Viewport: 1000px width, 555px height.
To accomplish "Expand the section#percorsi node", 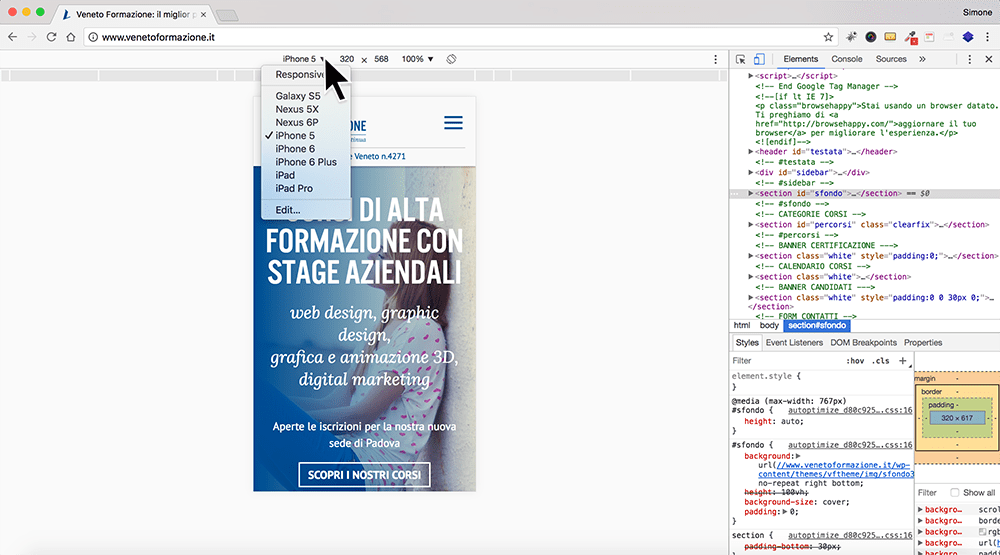I will coord(751,225).
